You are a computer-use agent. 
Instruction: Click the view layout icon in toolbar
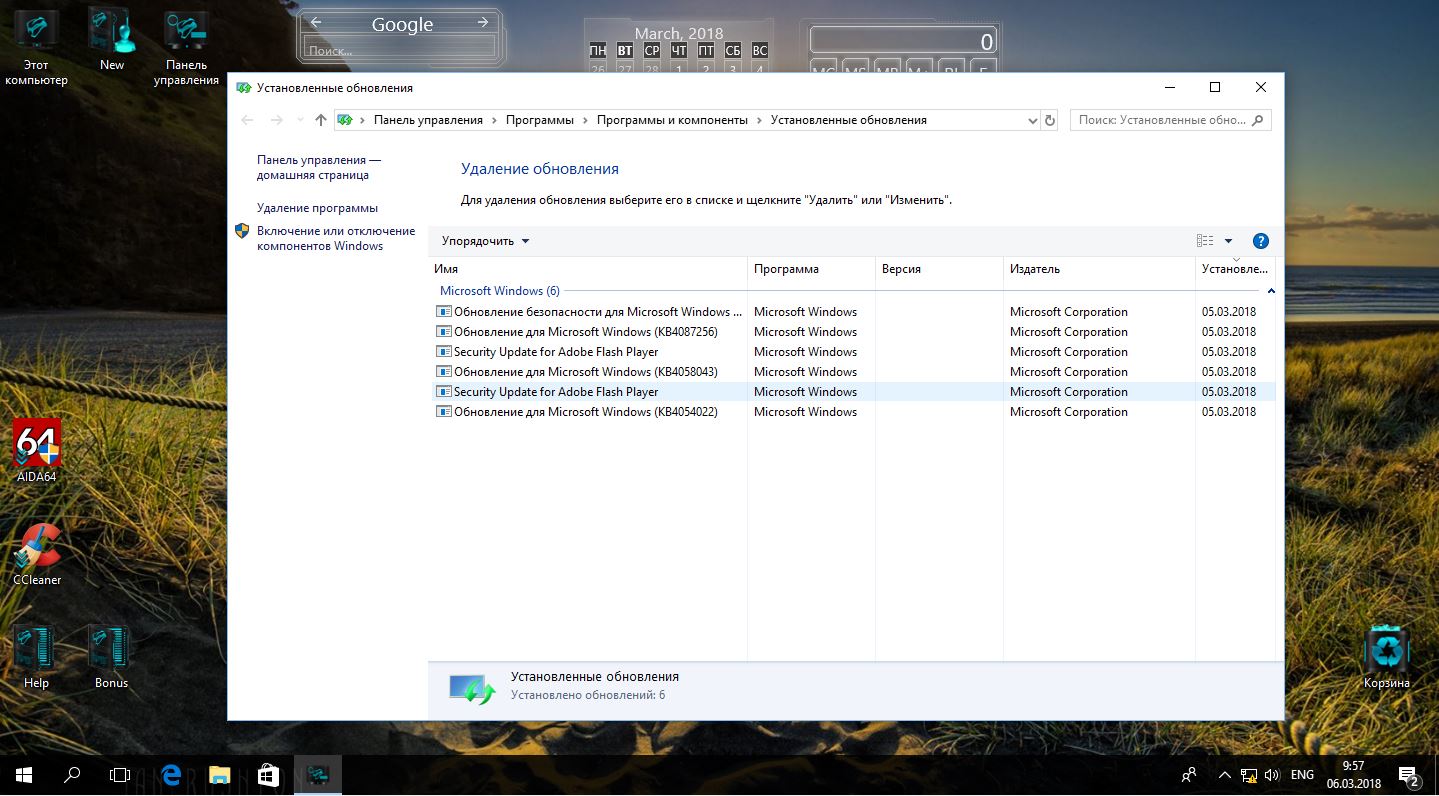coord(1204,241)
